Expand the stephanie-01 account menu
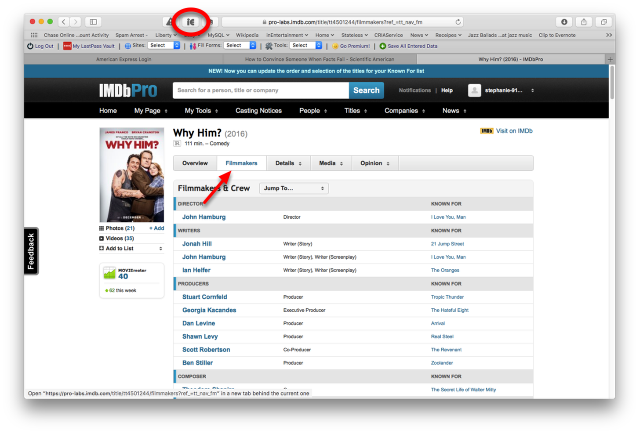 [x=533, y=90]
